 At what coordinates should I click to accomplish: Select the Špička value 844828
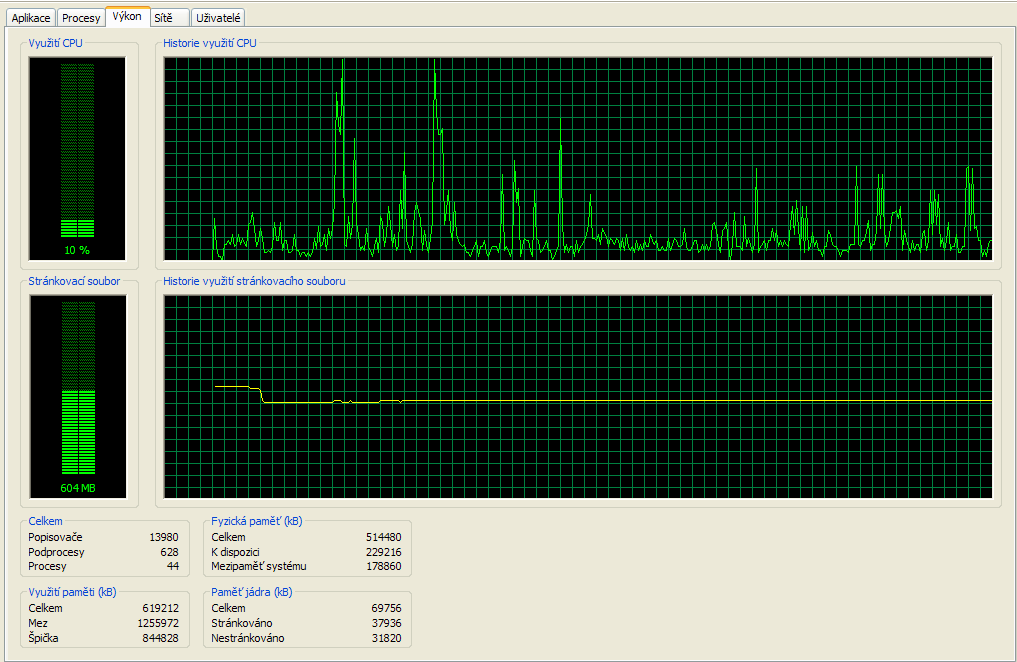[160, 638]
